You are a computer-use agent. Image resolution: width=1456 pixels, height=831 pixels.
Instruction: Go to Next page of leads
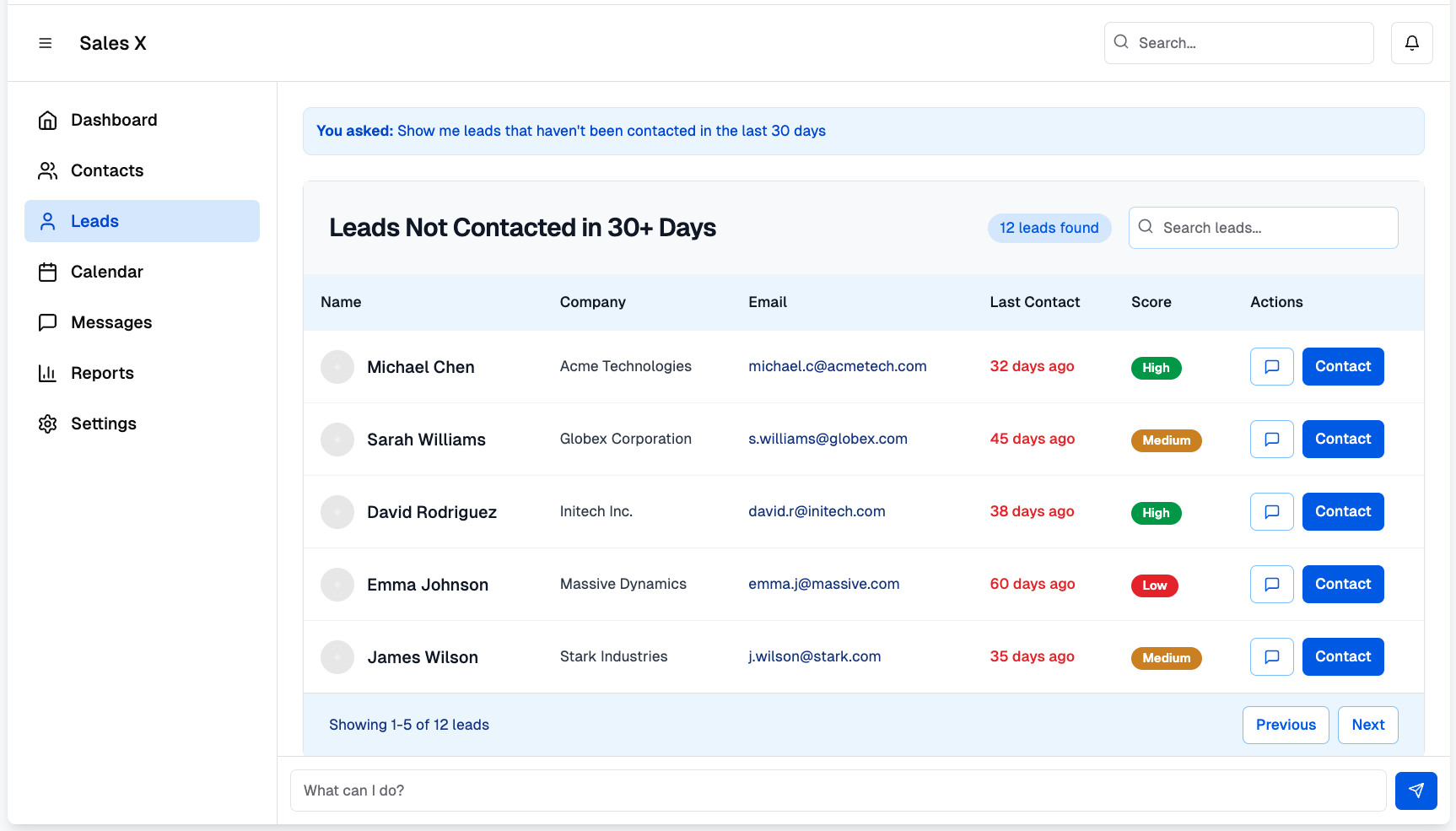click(1367, 725)
